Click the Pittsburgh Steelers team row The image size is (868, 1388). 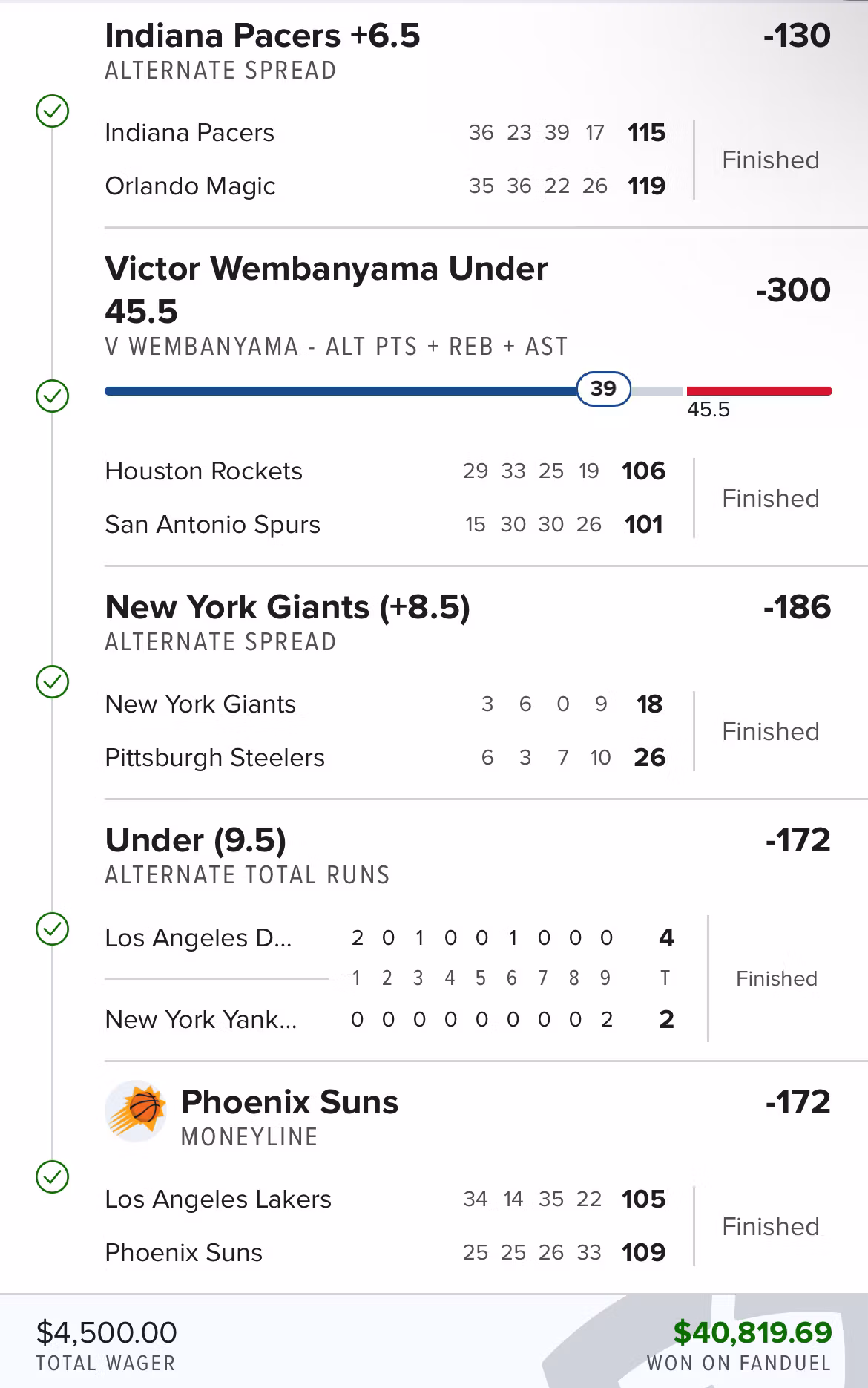click(x=215, y=757)
